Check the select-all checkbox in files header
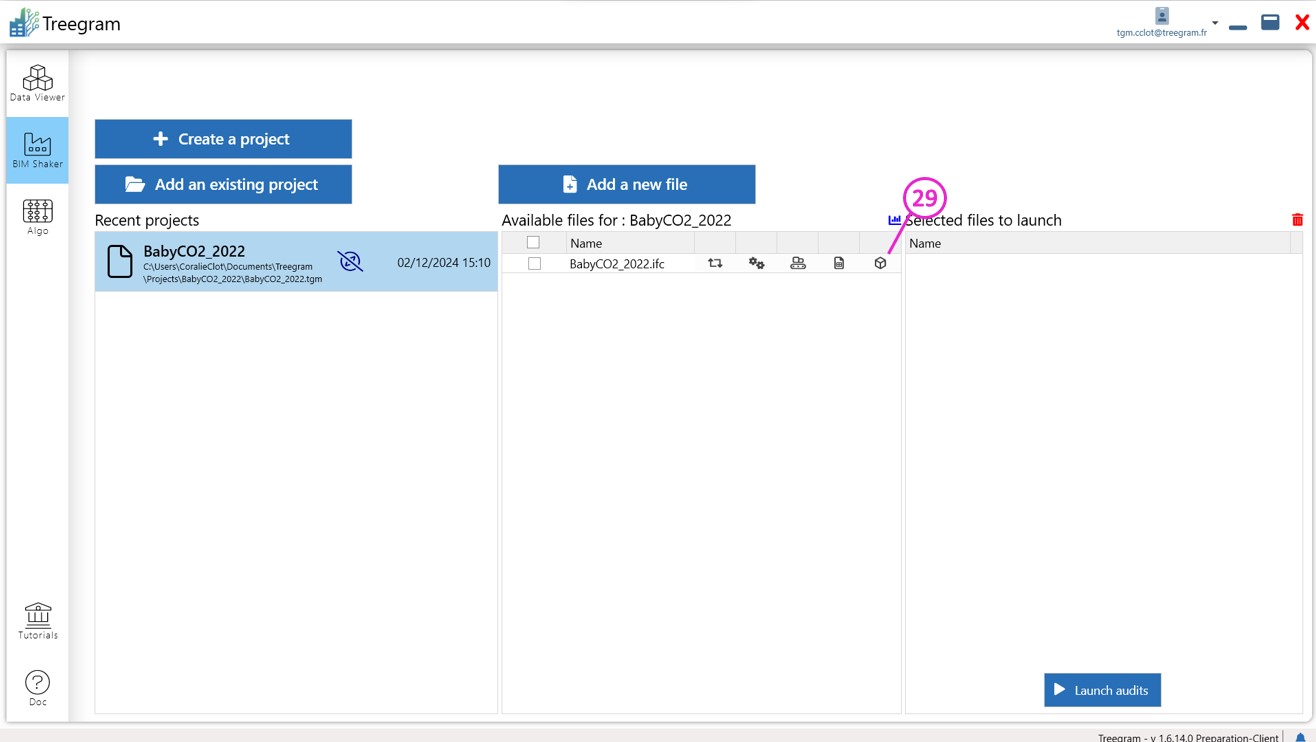The width and height of the screenshot is (1316, 742). pos(533,243)
